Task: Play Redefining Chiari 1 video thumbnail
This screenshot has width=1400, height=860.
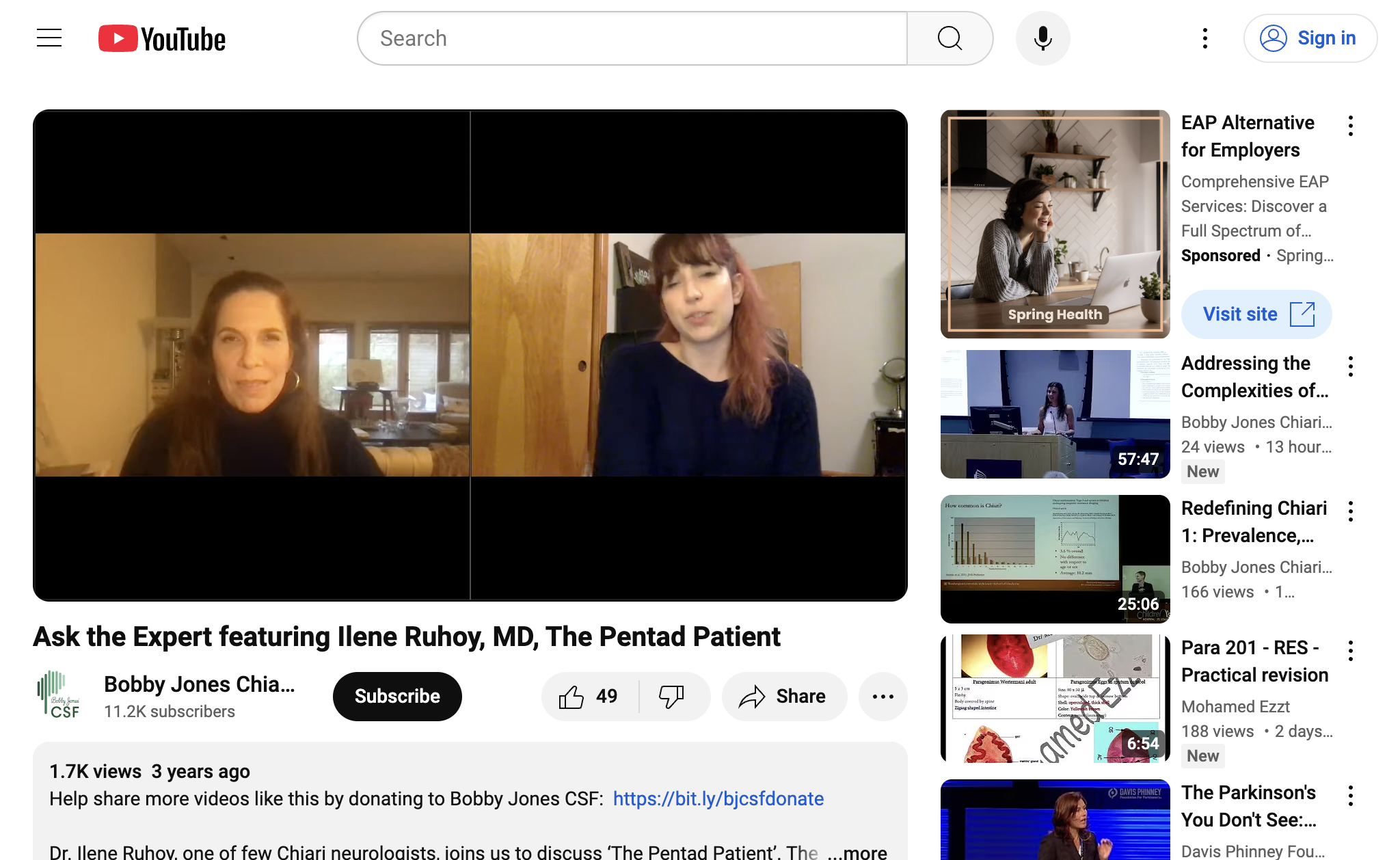Action: pos(1055,559)
